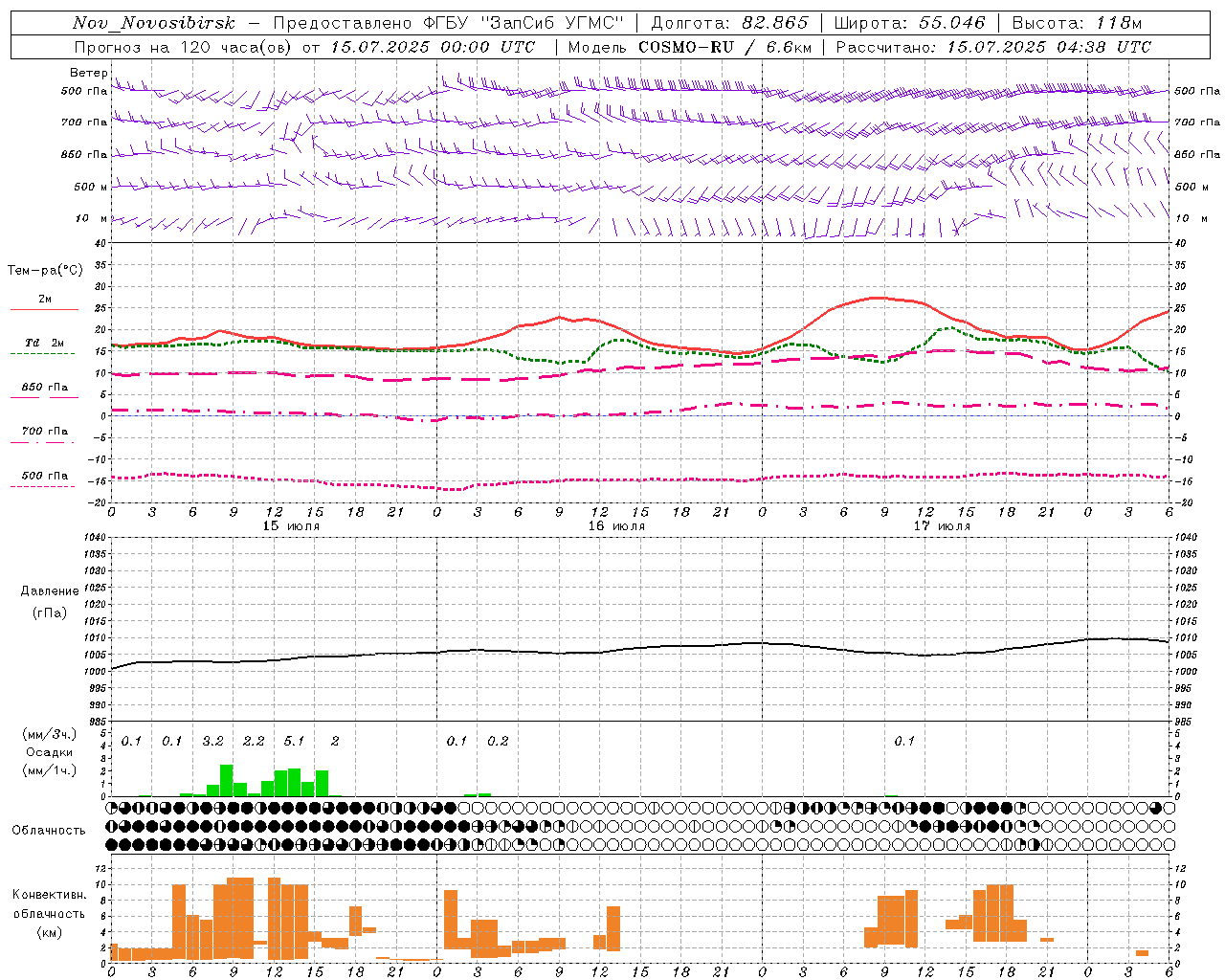Select the precipitation value 5.1
The image size is (1225, 980).
[x=294, y=742]
